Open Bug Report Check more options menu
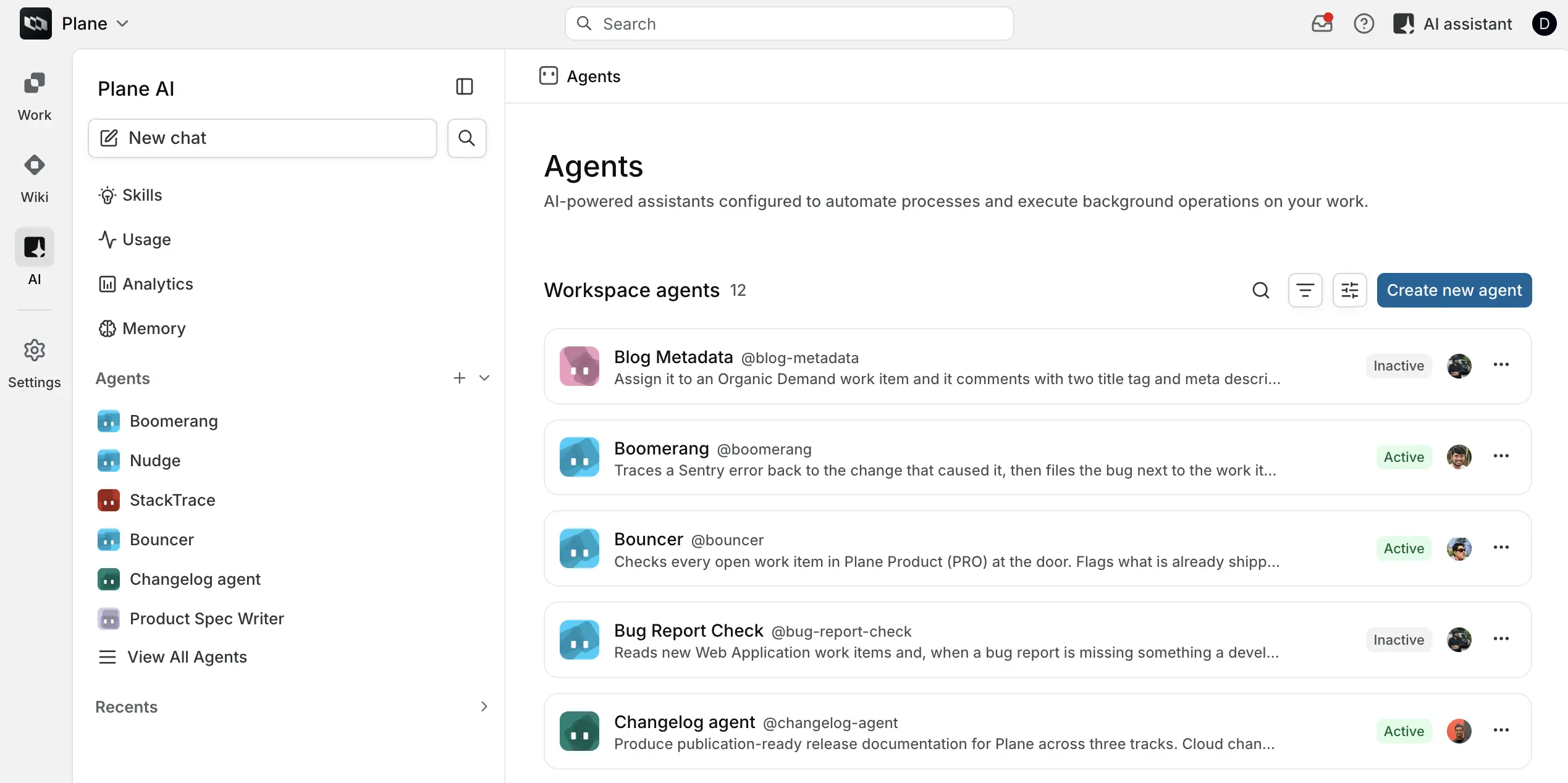Image resolution: width=1568 pixels, height=783 pixels. pyautogui.click(x=1501, y=639)
